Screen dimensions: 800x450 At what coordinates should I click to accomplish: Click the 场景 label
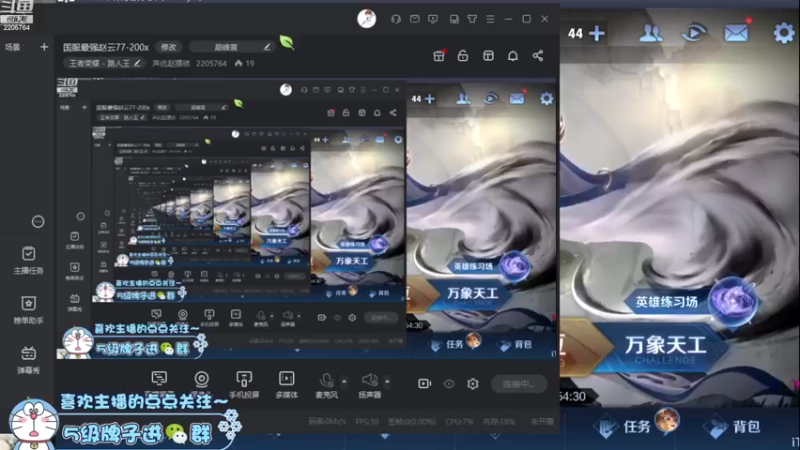pyautogui.click(x=12, y=47)
